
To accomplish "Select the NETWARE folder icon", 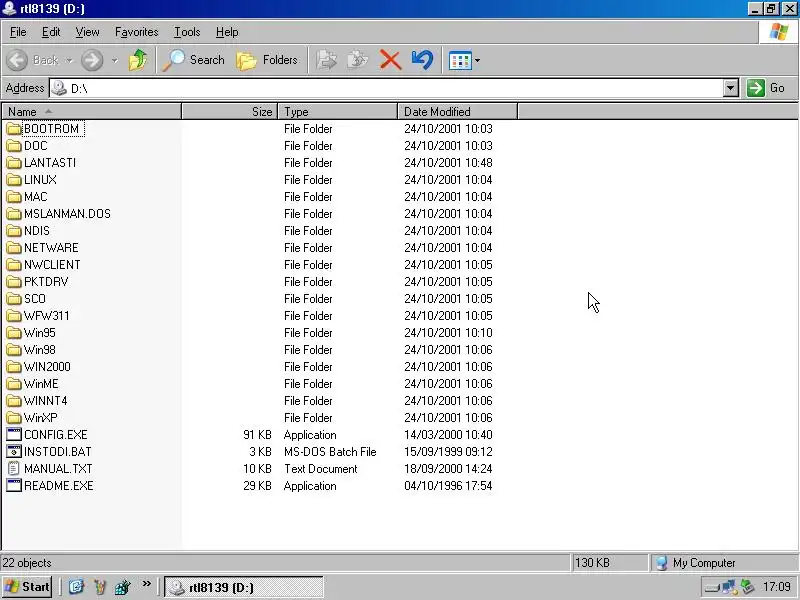I will click(x=14, y=248).
